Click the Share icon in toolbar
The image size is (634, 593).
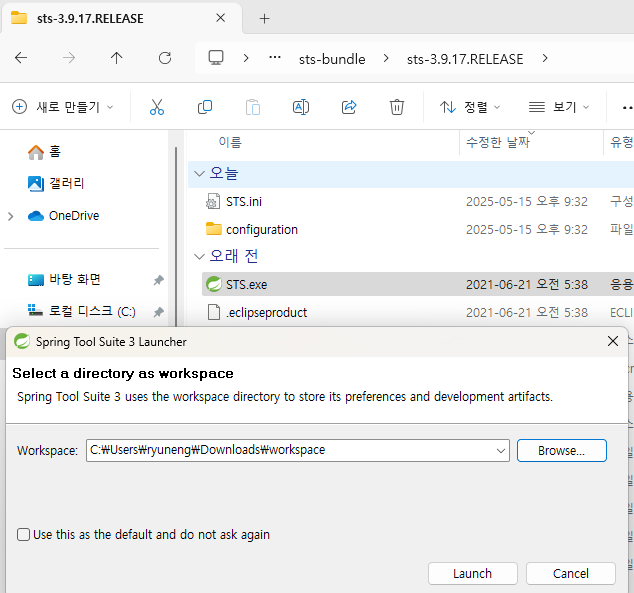pyautogui.click(x=349, y=107)
